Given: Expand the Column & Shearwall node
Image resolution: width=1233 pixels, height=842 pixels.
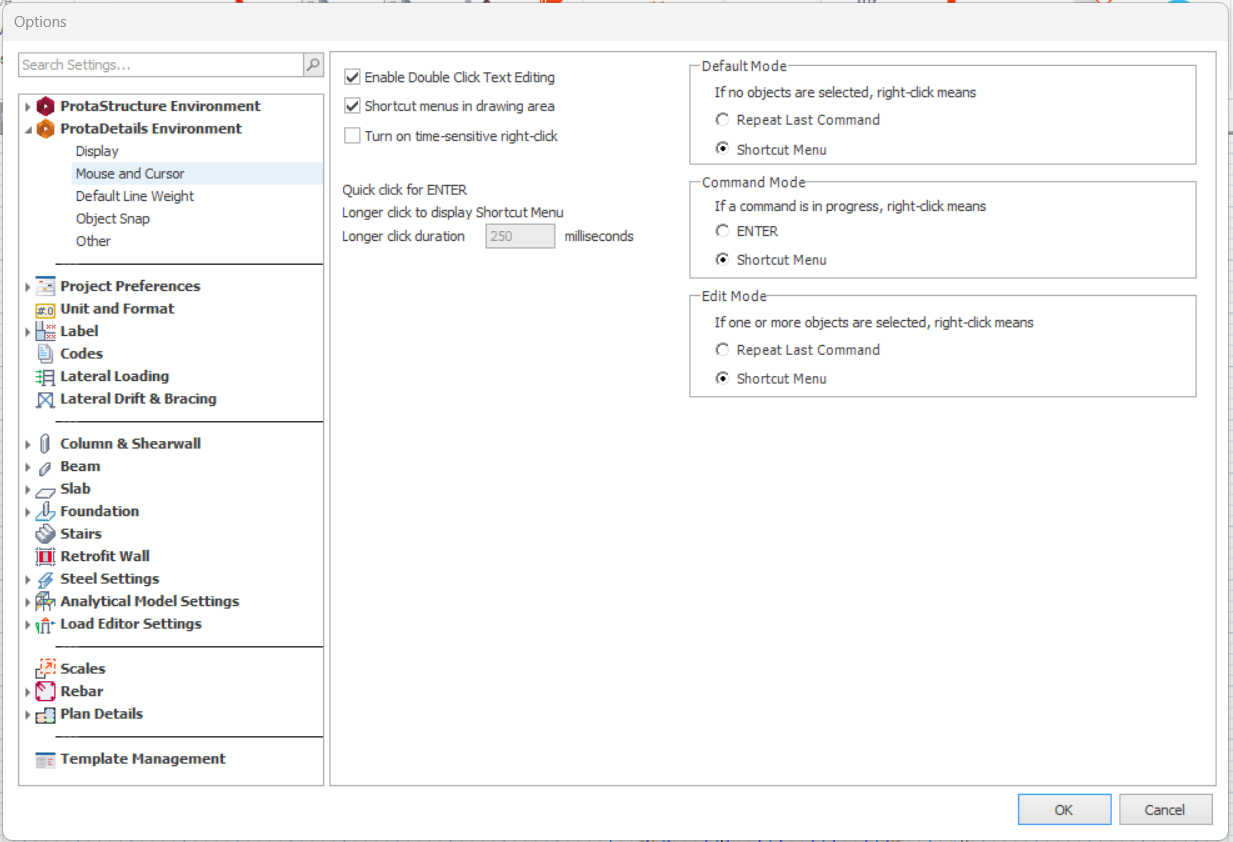Looking at the screenshot, I should pos(28,444).
